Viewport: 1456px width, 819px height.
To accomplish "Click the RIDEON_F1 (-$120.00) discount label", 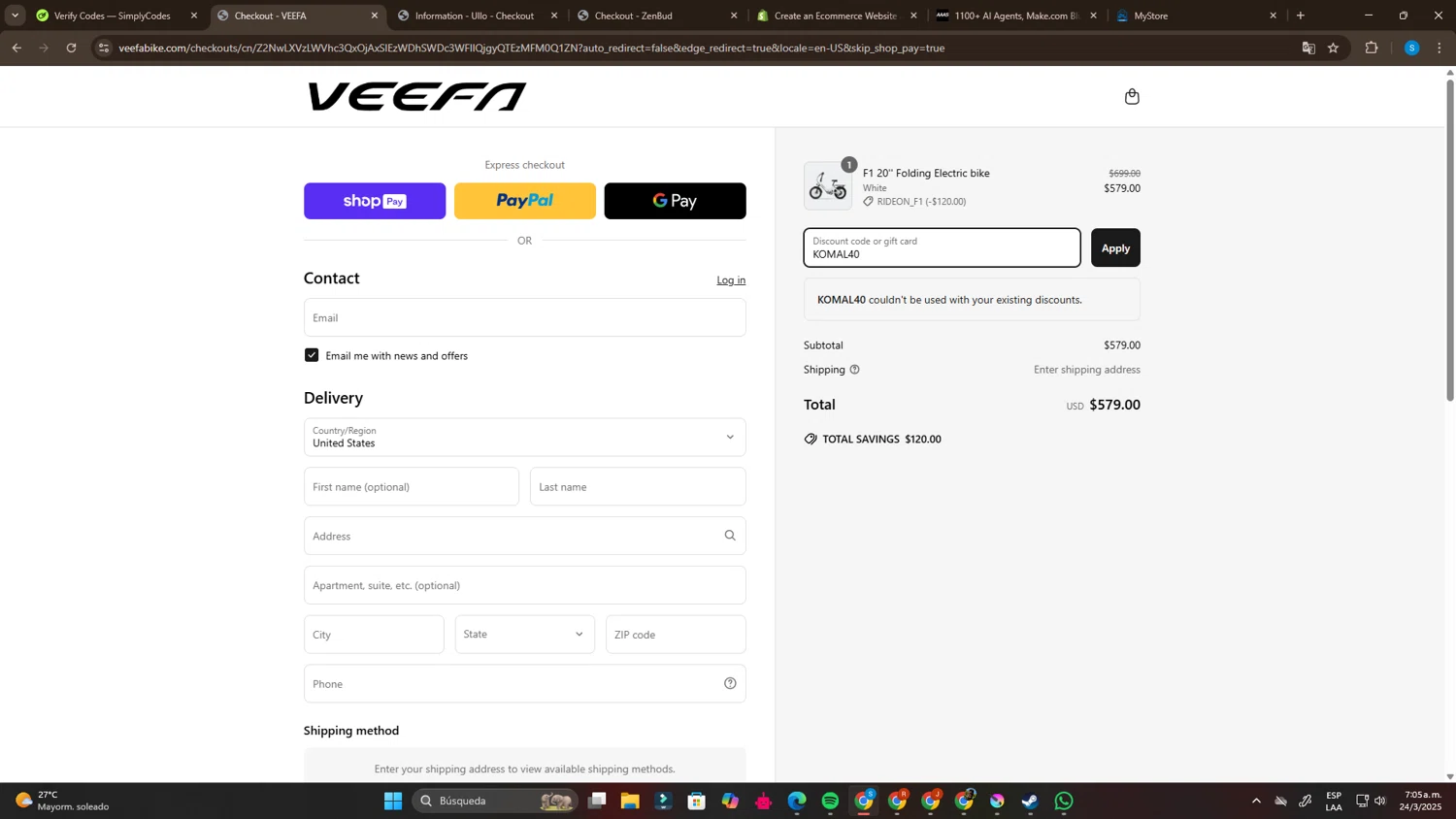I will click(921, 202).
